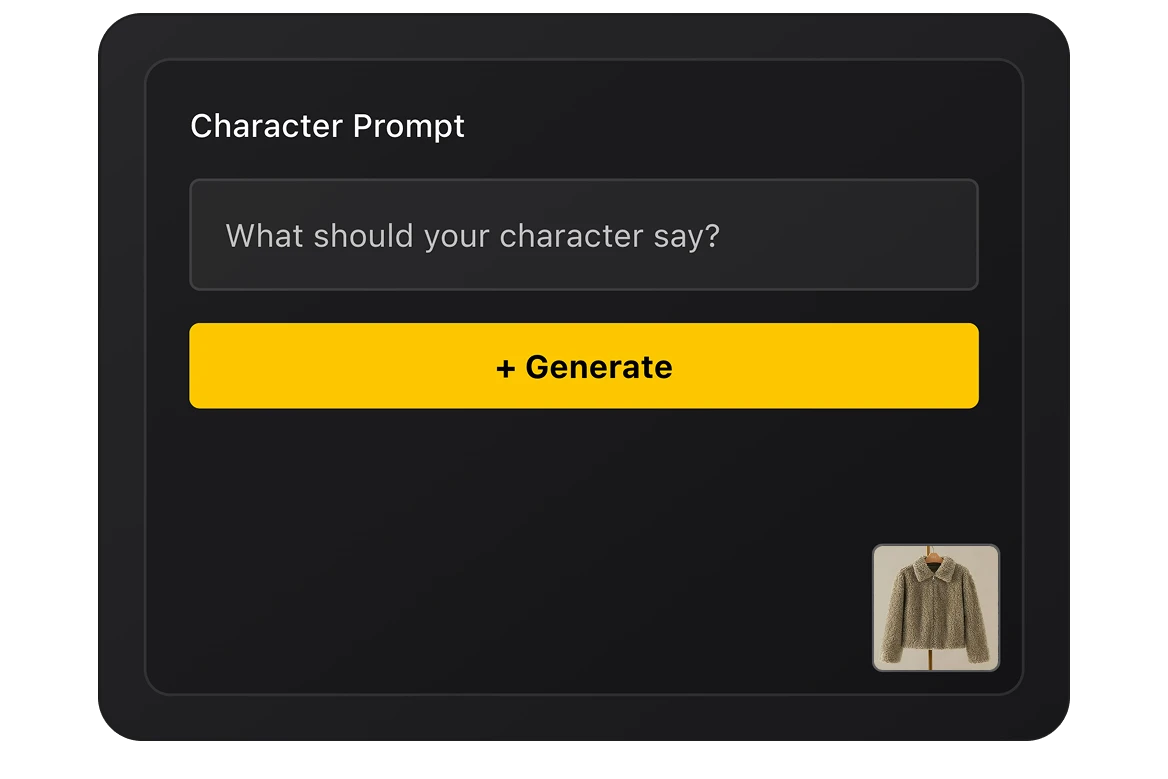
Task: Click the jacket sleeve in the thumbnail
Action: pyautogui.click(x=889, y=625)
